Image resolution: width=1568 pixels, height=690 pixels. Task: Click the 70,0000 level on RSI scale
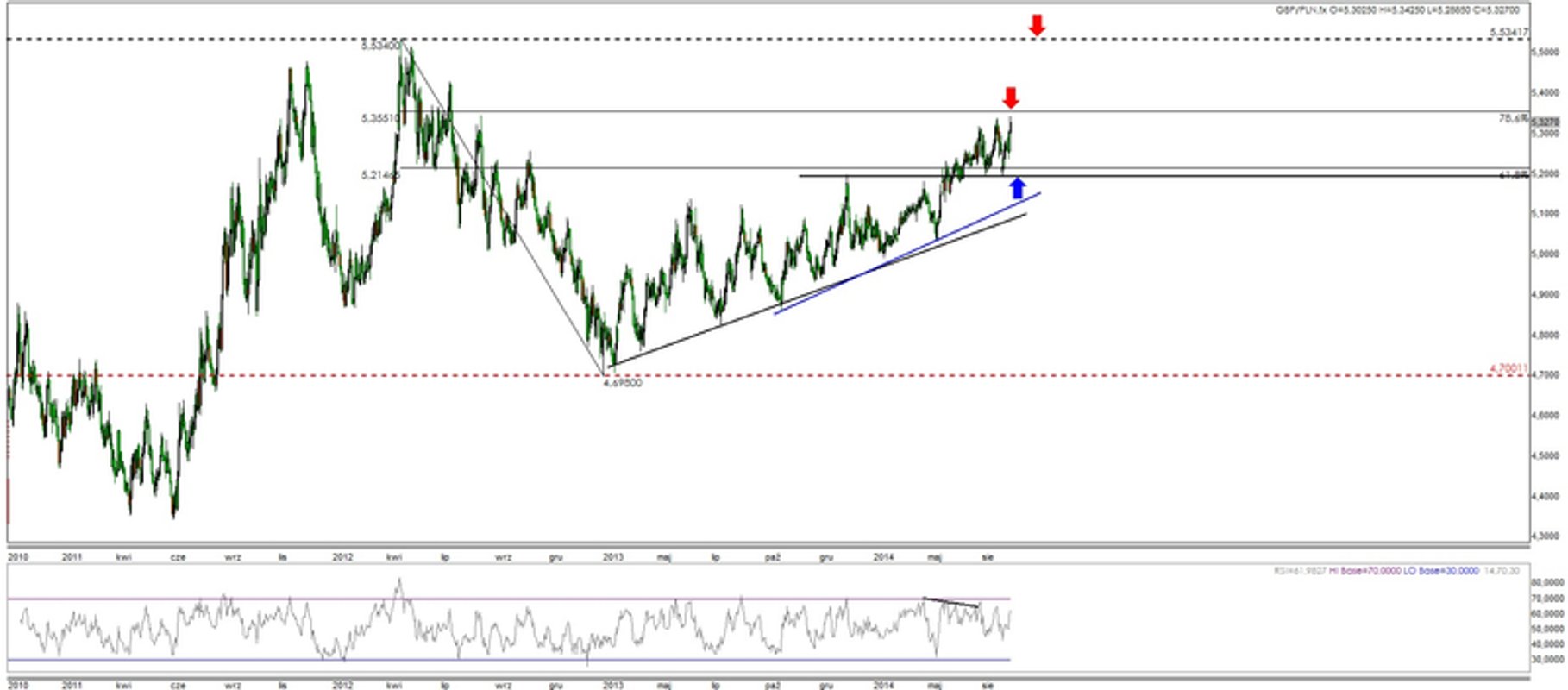click(x=1547, y=598)
